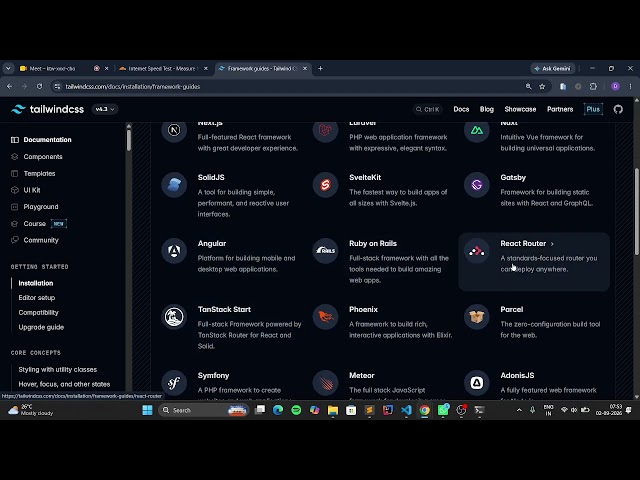The height and width of the screenshot is (480, 640).
Task: Bookmark this page with star icon
Action: [x=542, y=87]
